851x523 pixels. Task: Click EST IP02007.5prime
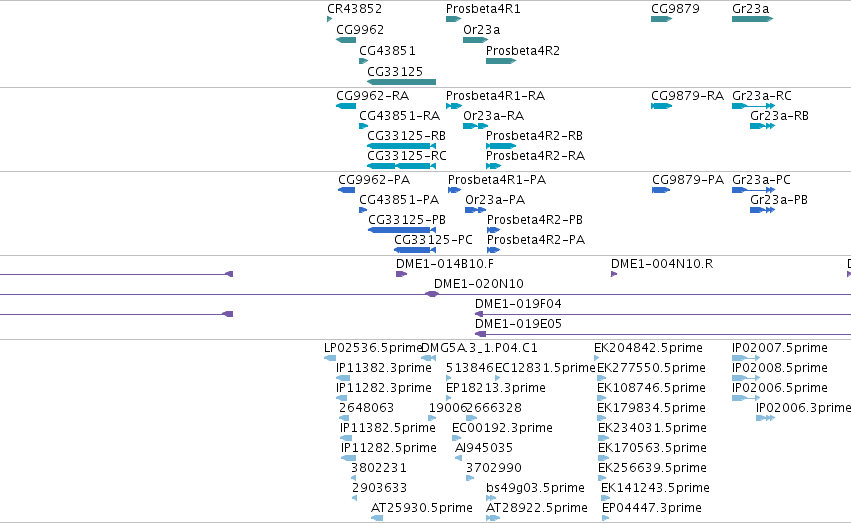click(746, 359)
